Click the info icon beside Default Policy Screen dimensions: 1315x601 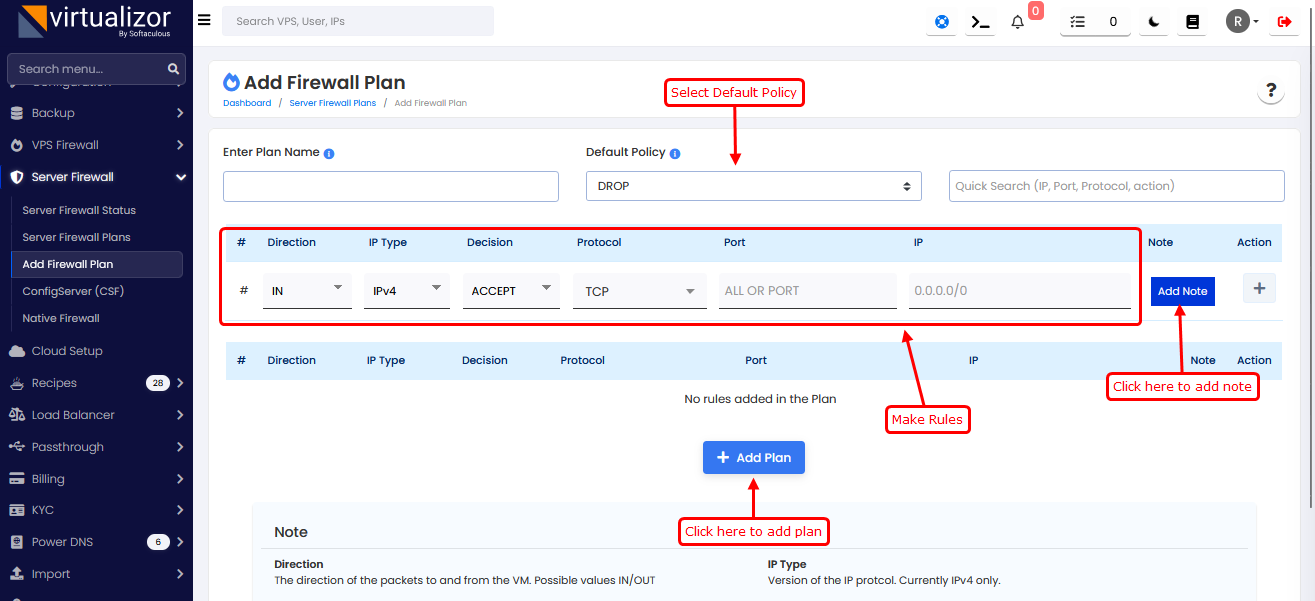[x=675, y=154]
